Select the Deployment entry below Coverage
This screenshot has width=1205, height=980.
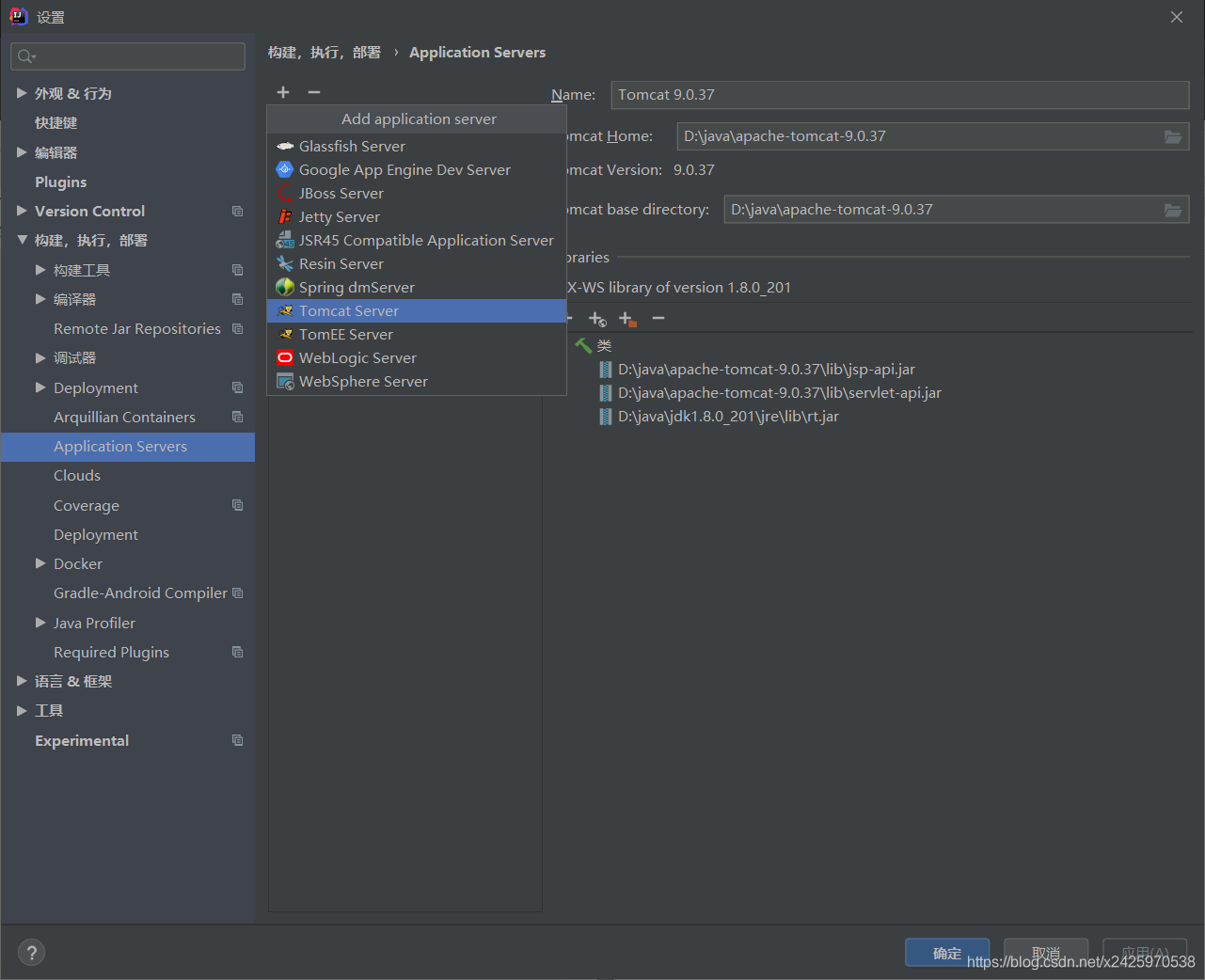96,534
